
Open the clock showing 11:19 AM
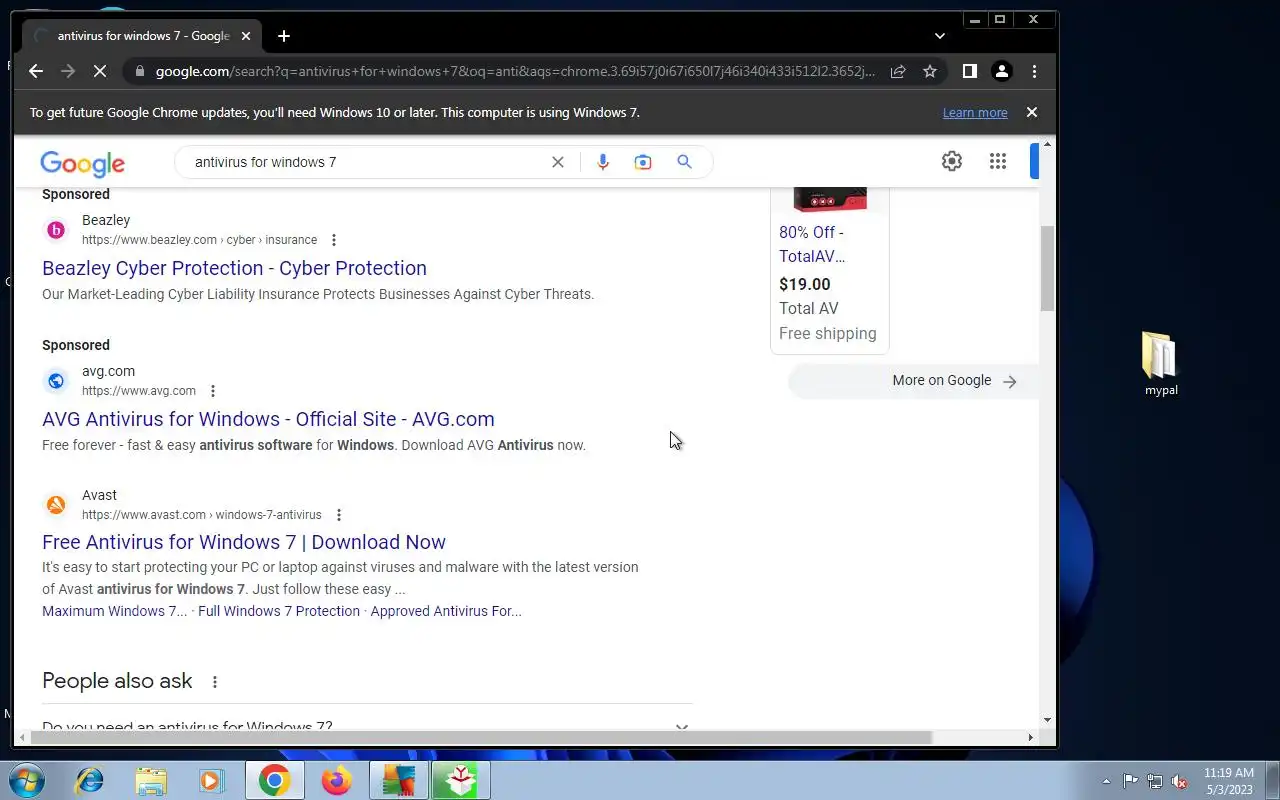point(1229,781)
